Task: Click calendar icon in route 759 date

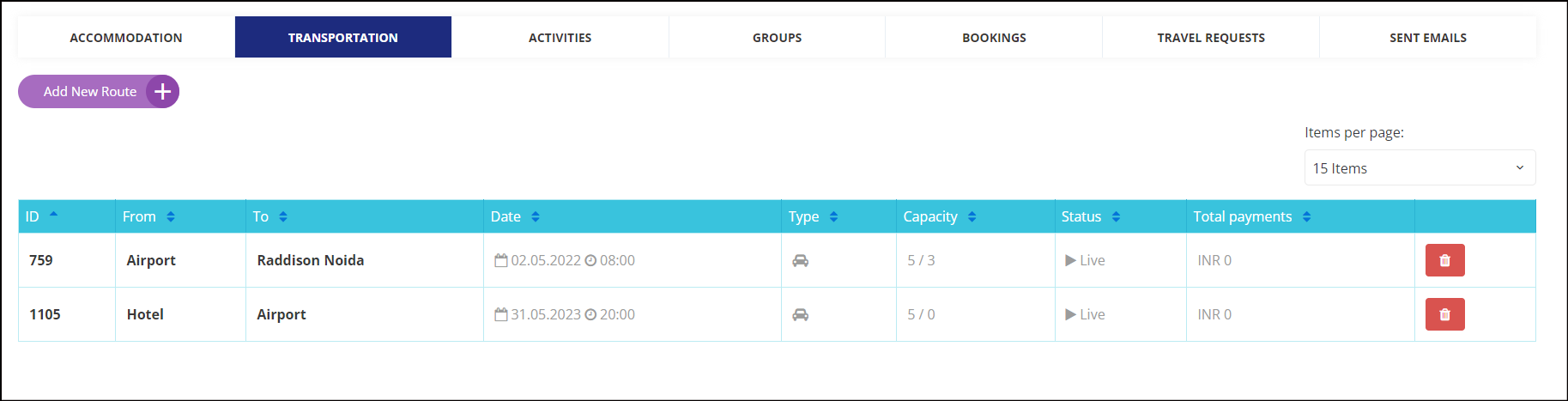Action: (501, 260)
